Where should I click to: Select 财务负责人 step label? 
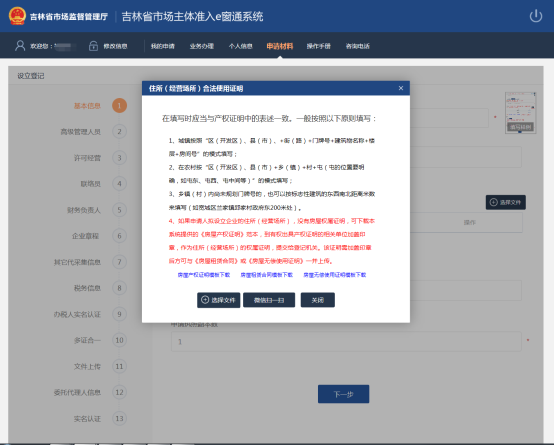coord(84,210)
